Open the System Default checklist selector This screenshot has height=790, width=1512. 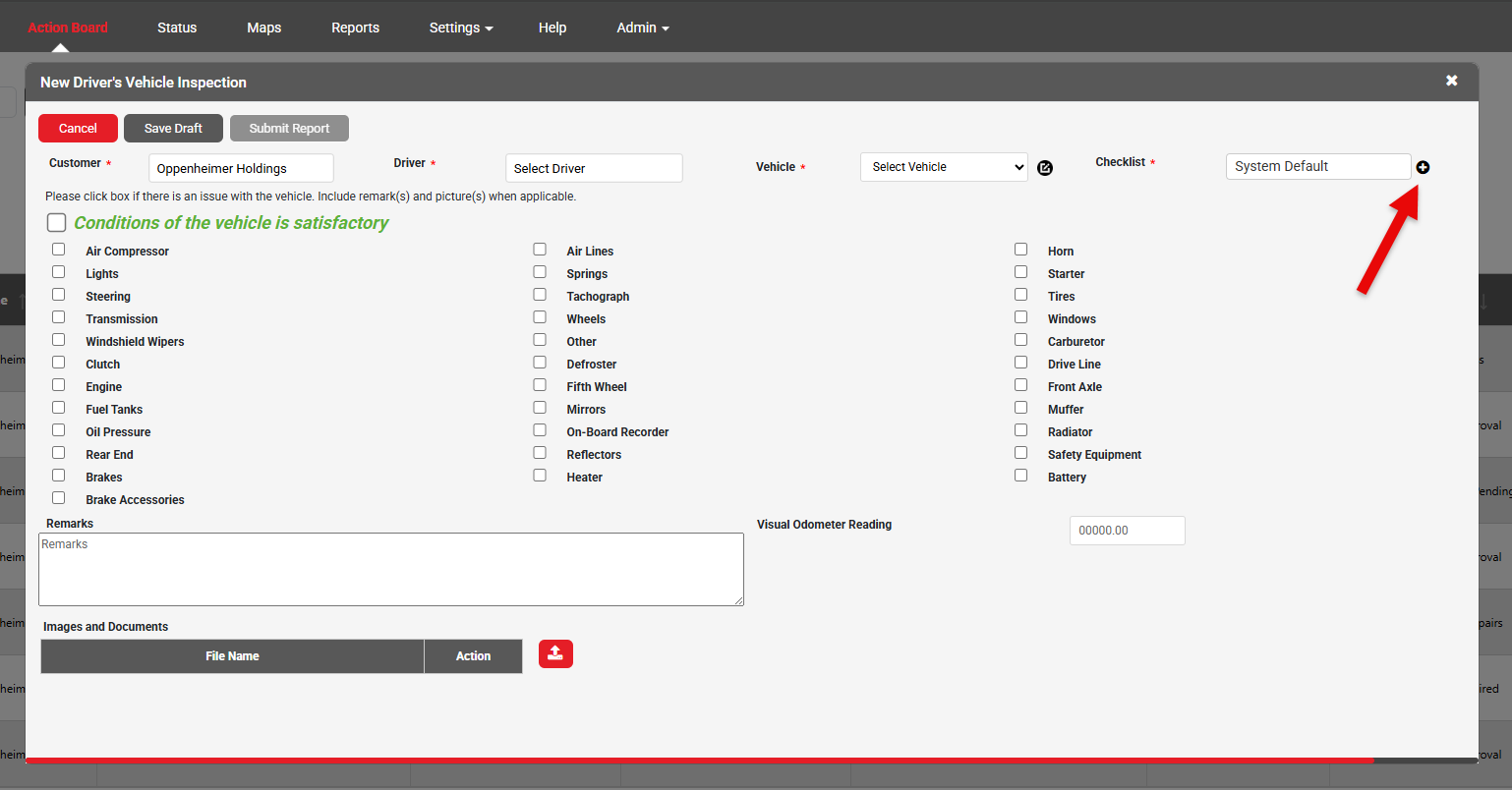1318,167
